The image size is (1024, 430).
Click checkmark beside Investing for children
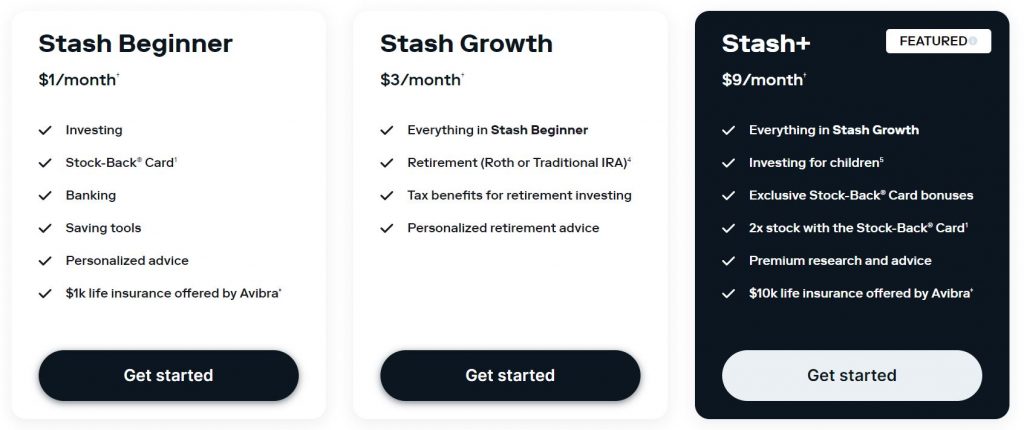[728, 163]
